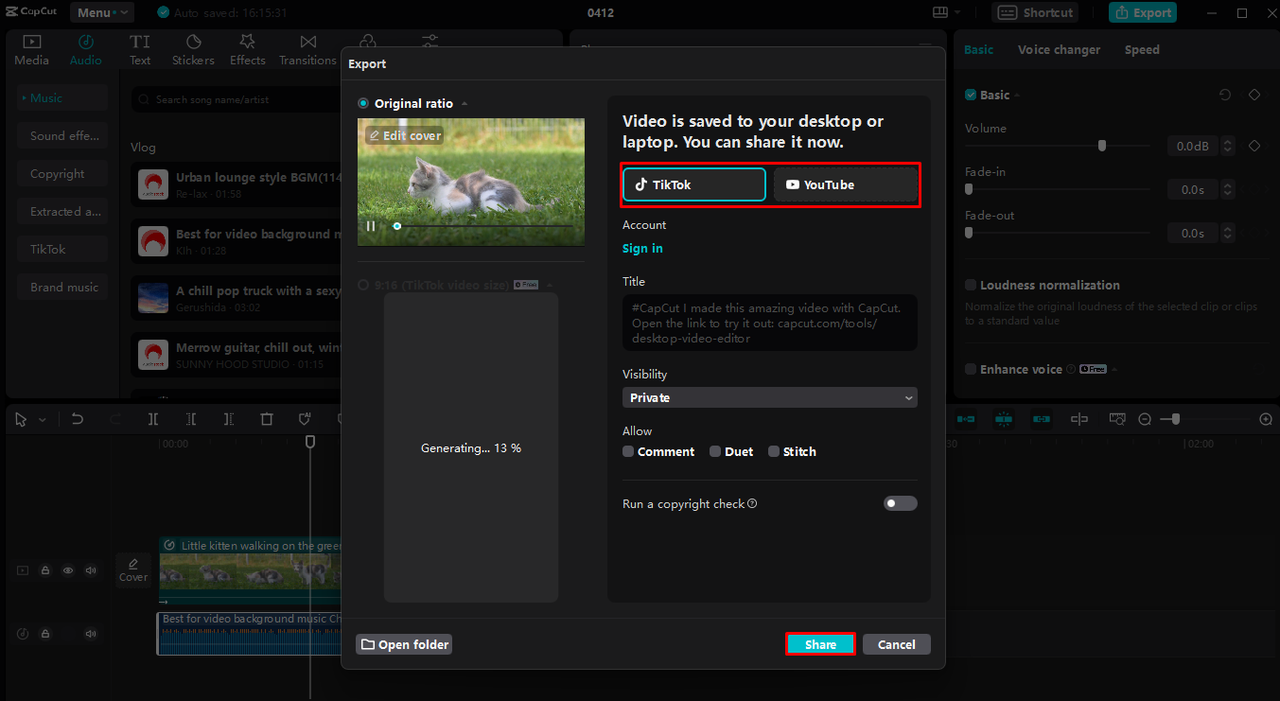The image size is (1280, 701).
Task: Lock the audio music track
Action: click(45, 634)
